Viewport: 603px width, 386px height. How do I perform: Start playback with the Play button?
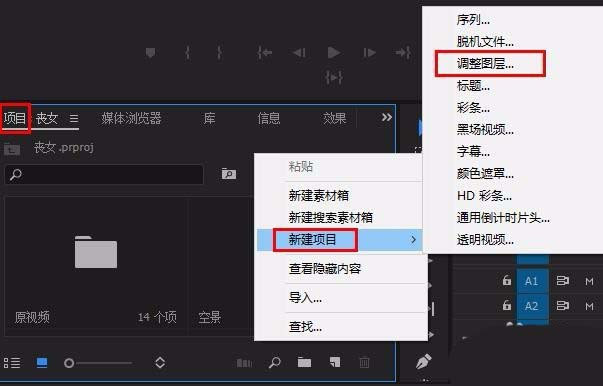tap(334, 52)
